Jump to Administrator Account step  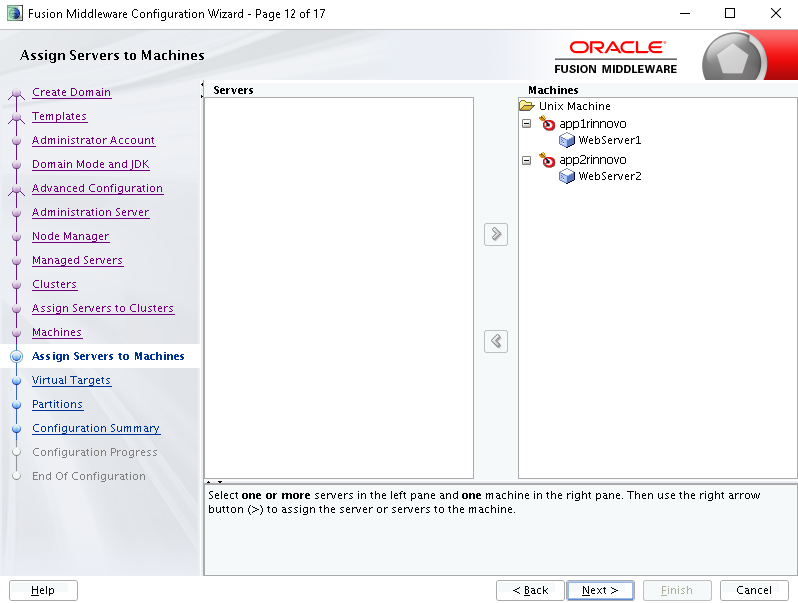(x=93, y=140)
